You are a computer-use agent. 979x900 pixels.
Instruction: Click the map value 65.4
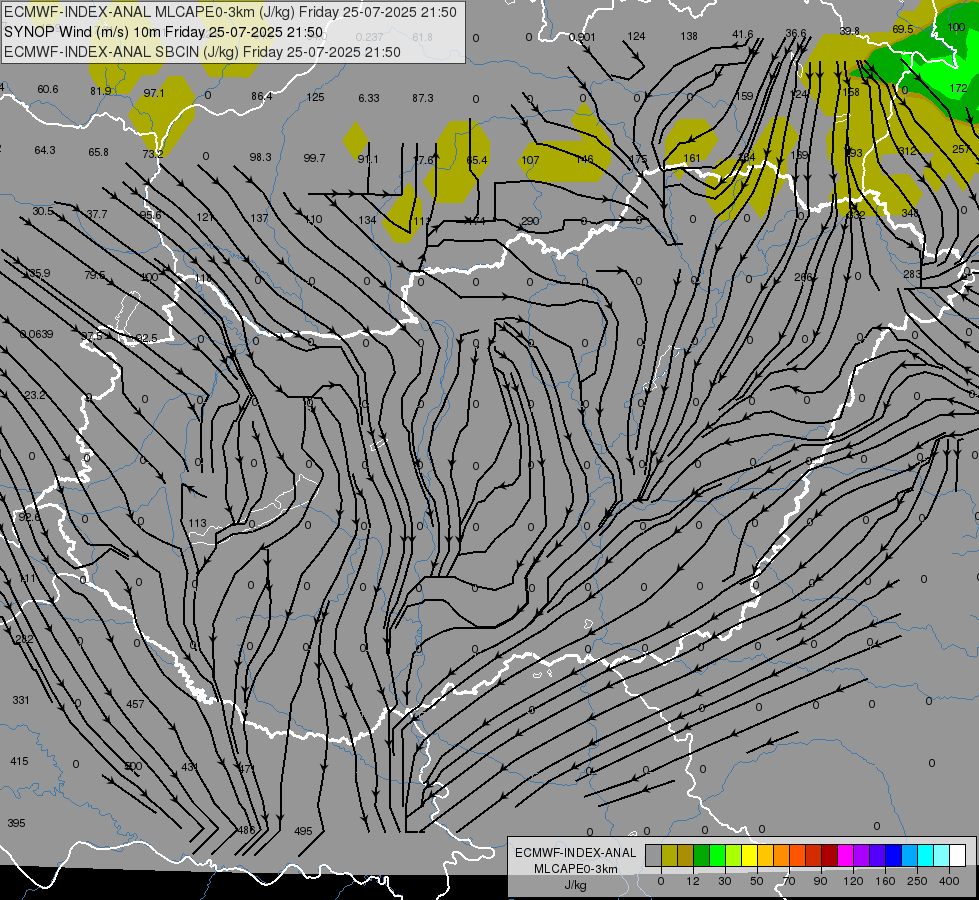[x=476, y=161]
